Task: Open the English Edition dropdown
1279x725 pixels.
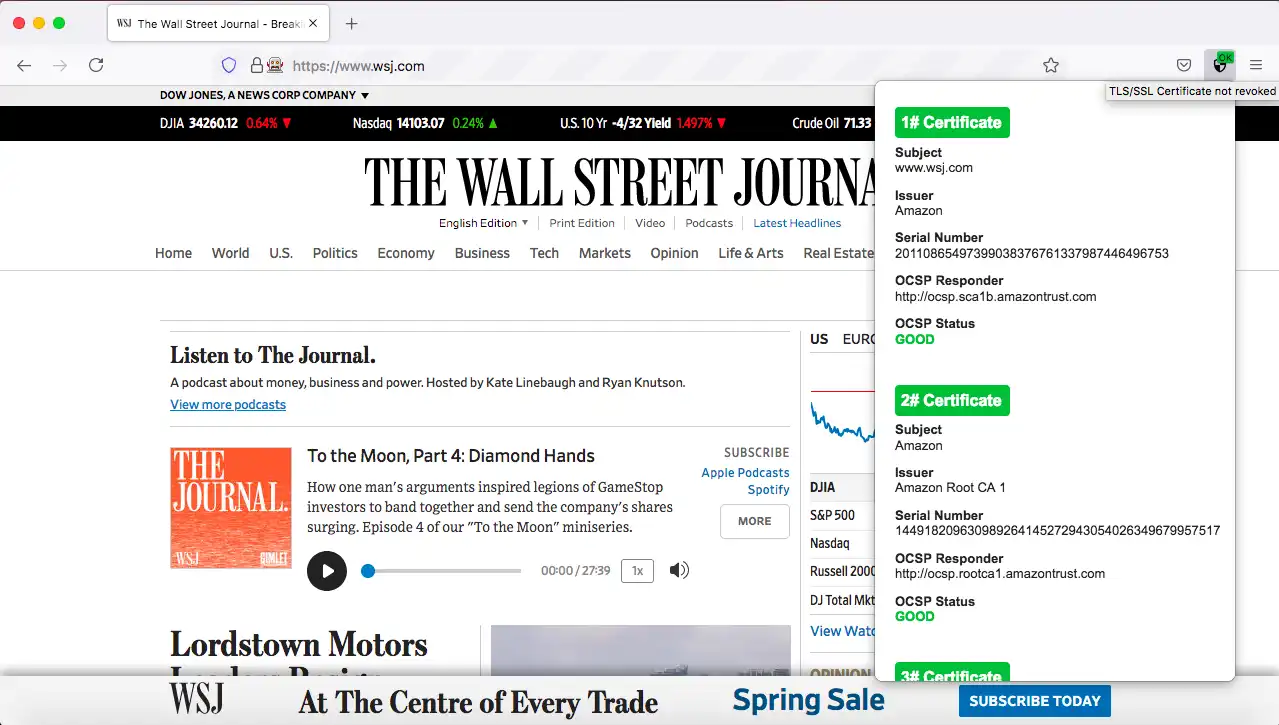Action: [x=483, y=223]
